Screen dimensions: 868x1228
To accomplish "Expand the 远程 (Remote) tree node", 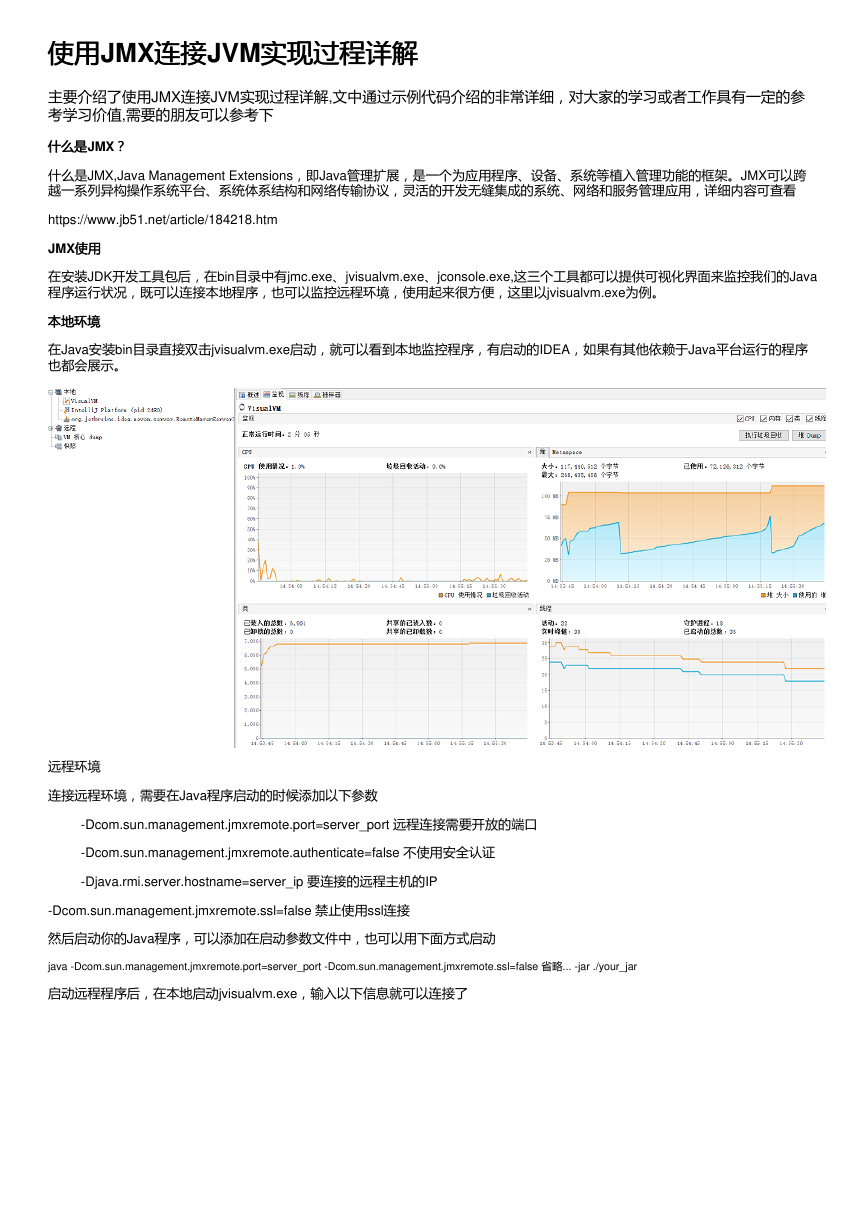I will [x=51, y=427].
